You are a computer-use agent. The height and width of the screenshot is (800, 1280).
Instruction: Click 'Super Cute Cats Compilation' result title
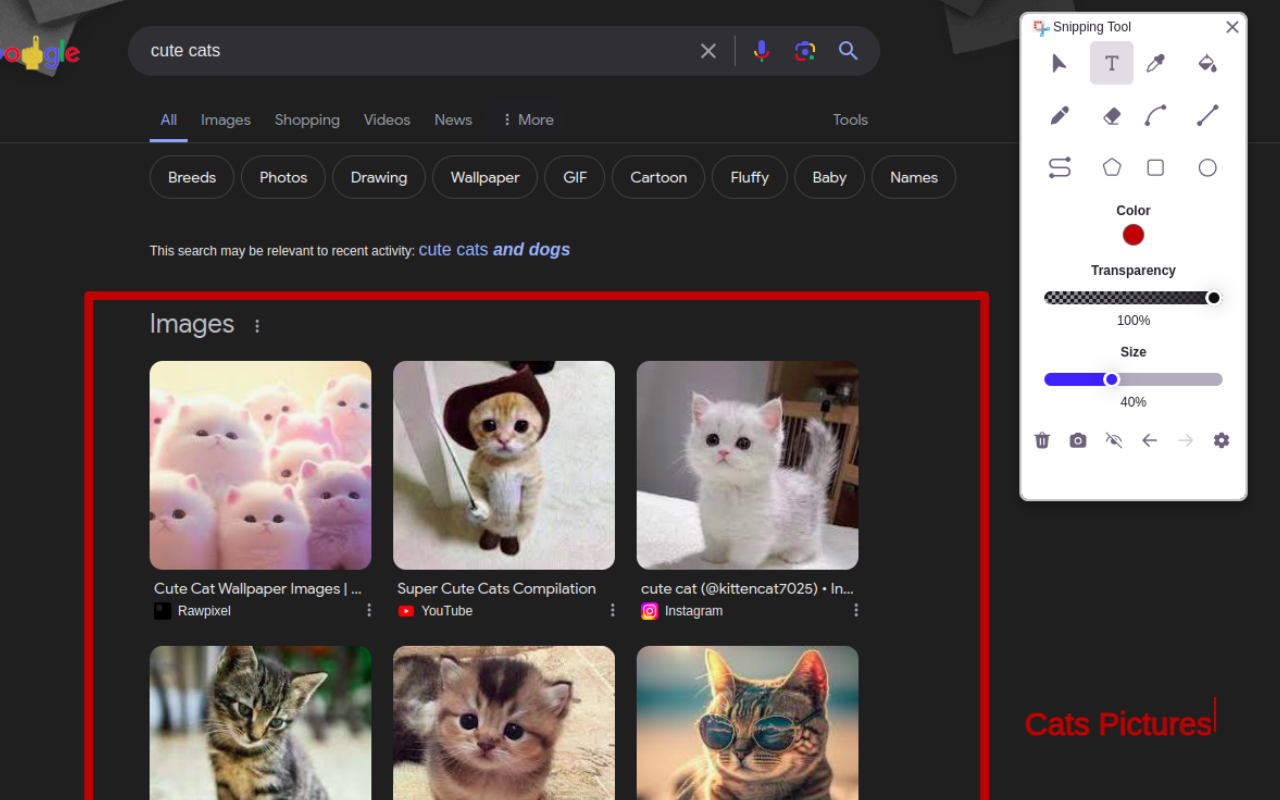(x=496, y=589)
